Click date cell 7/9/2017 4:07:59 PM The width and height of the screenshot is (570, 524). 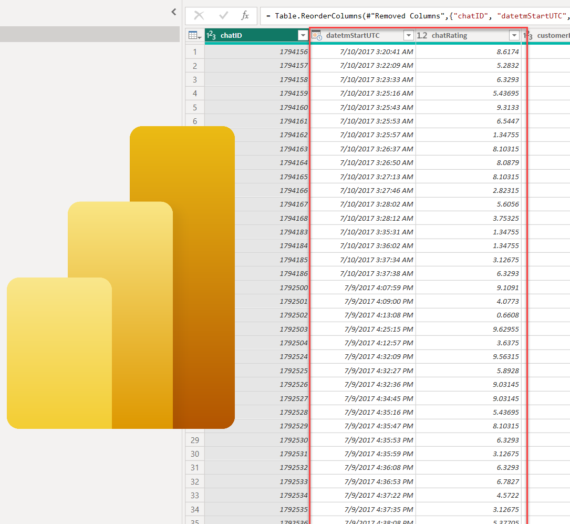(362, 288)
